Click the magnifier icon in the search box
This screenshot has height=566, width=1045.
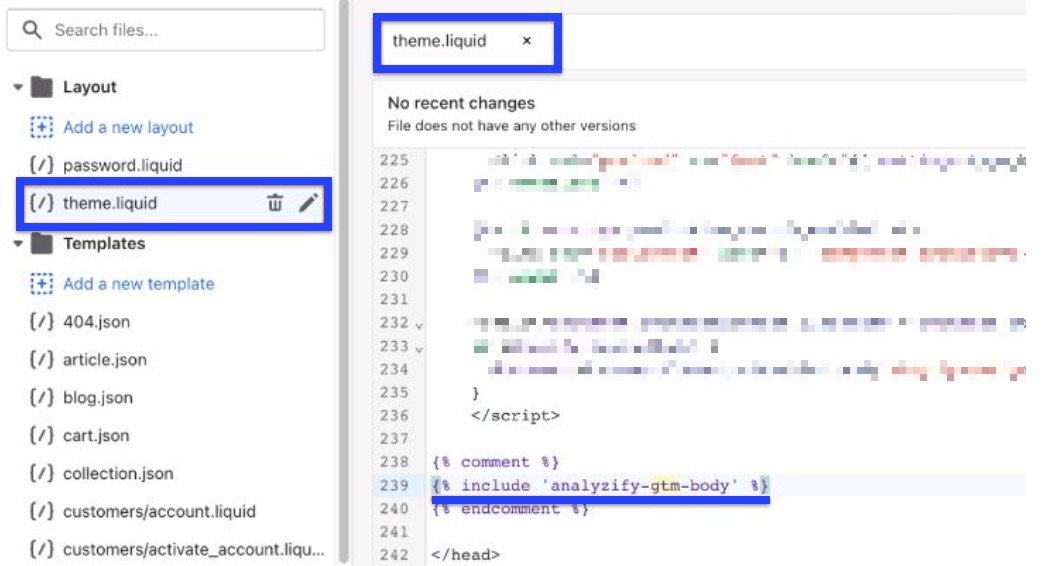pyautogui.click(x=31, y=30)
